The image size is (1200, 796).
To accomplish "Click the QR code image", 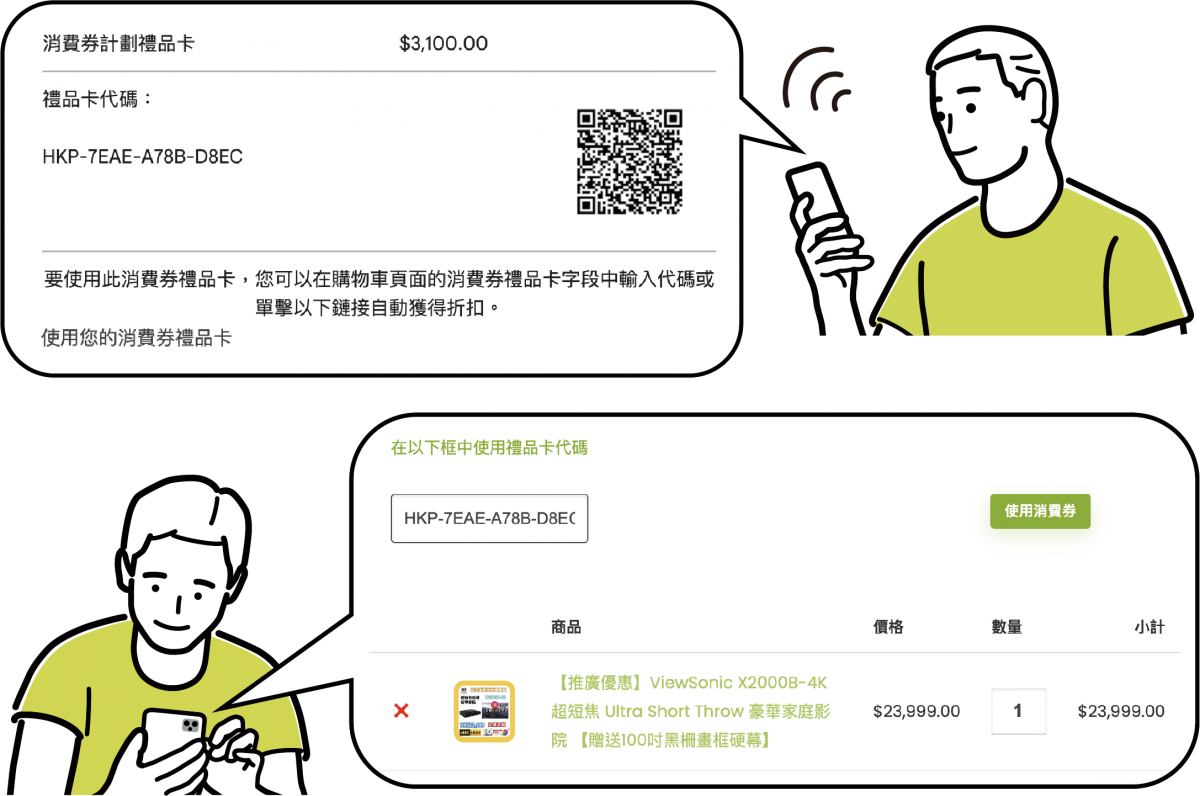I will pos(630,161).
